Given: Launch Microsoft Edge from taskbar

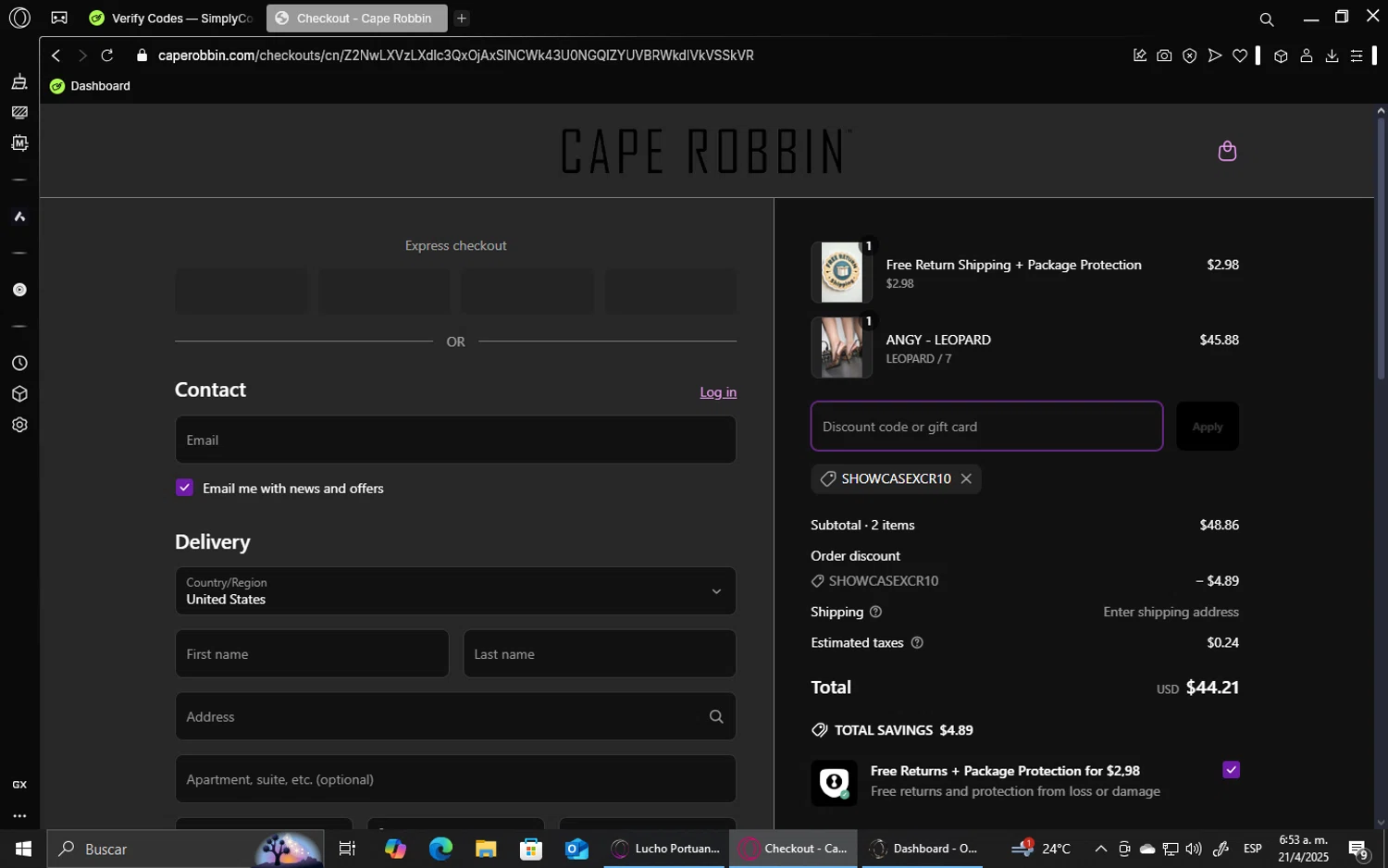Looking at the screenshot, I should [440, 849].
